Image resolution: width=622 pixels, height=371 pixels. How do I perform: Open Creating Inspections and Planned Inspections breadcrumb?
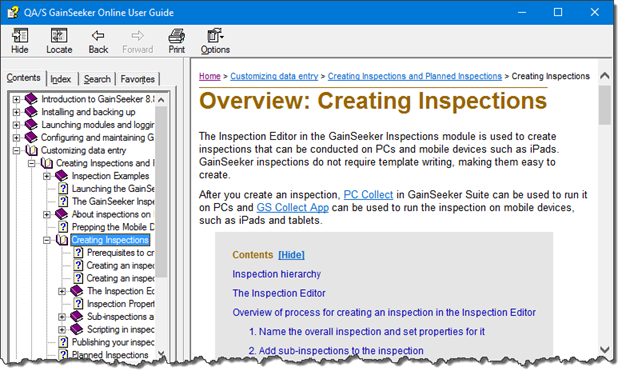pyautogui.click(x=415, y=76)
